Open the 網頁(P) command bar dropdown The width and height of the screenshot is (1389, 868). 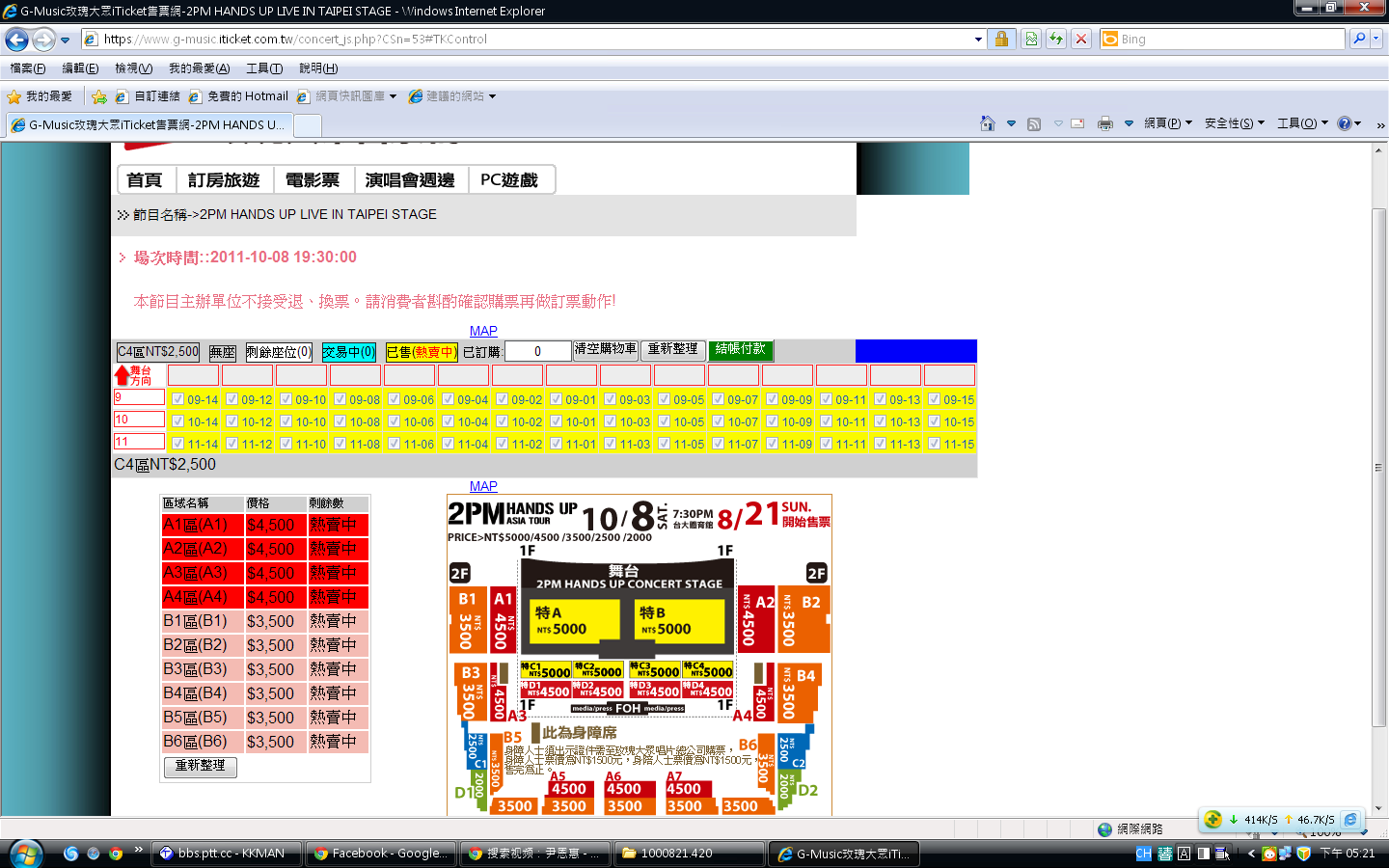tap(1168, 123)
